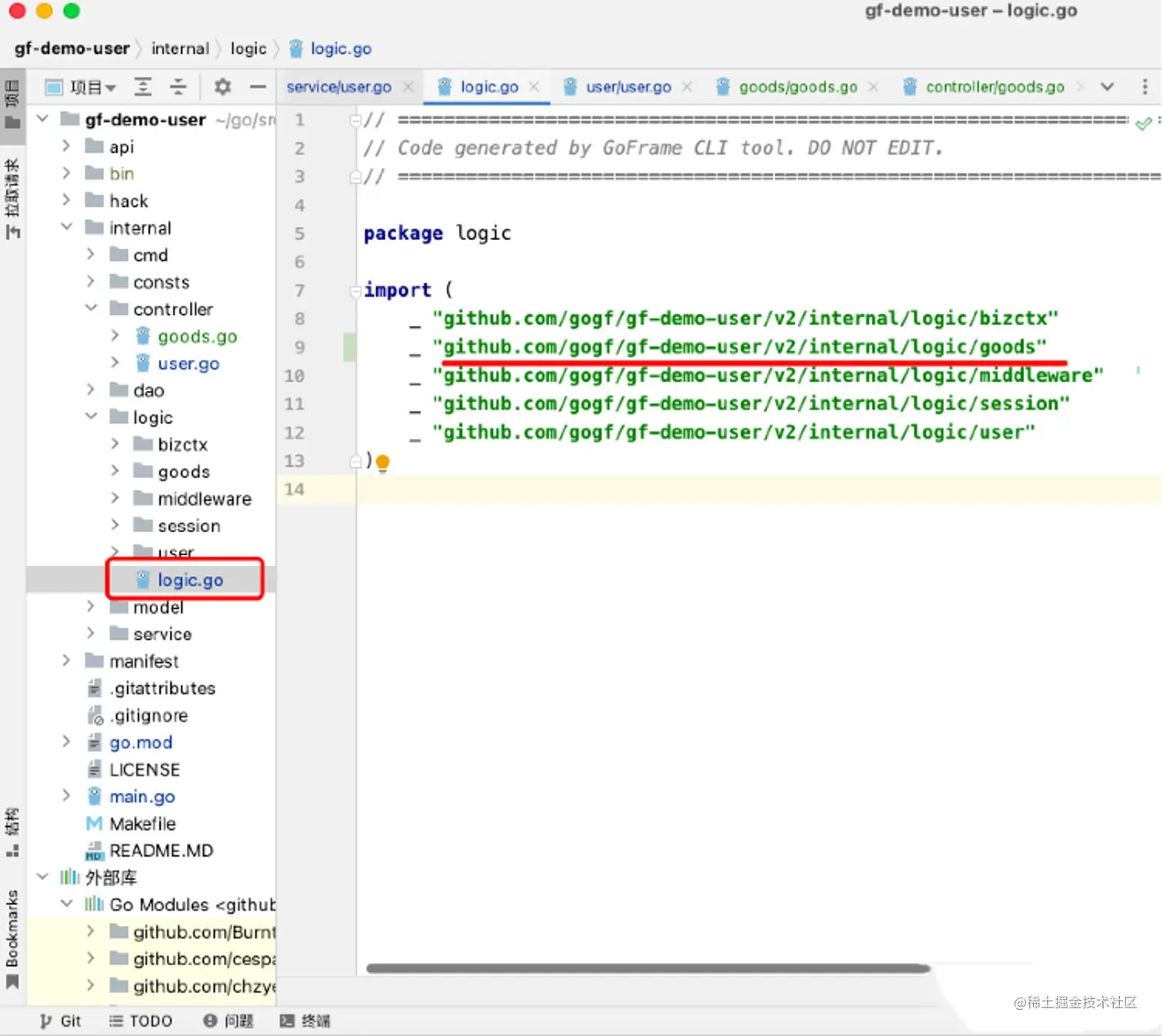Show hidden editor tabs dropdown arrow
Viewport: 1163px width, 1036px height.
coord(1107,87)
